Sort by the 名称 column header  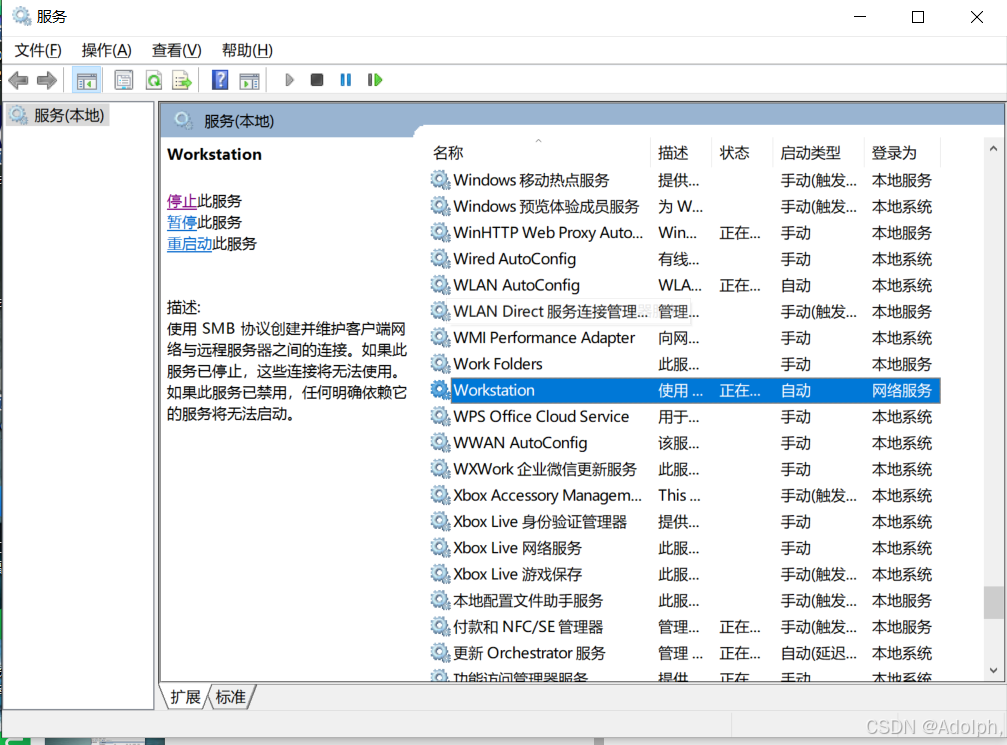538,152
